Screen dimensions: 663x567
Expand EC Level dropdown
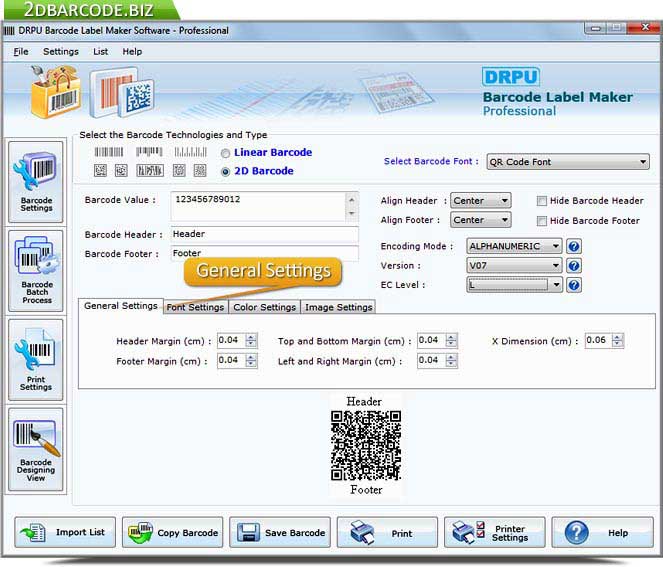click(x=514, y=285)
